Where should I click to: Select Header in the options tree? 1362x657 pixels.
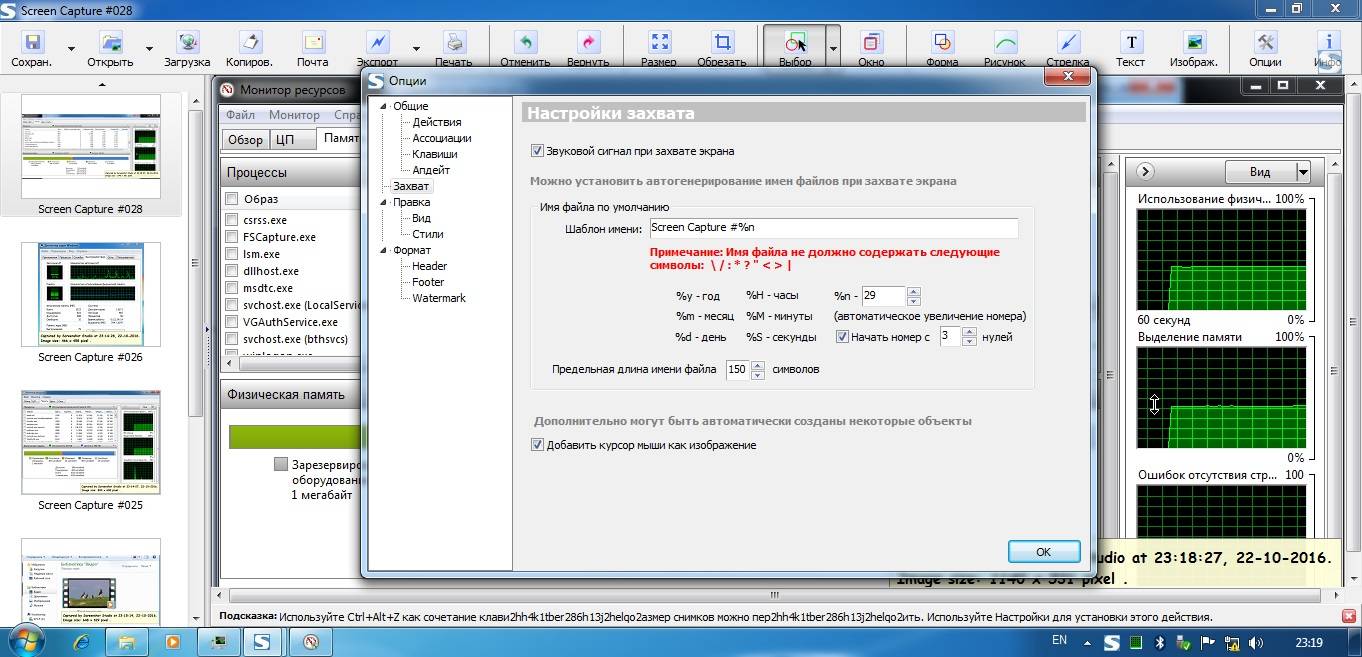tap(430, 266)
